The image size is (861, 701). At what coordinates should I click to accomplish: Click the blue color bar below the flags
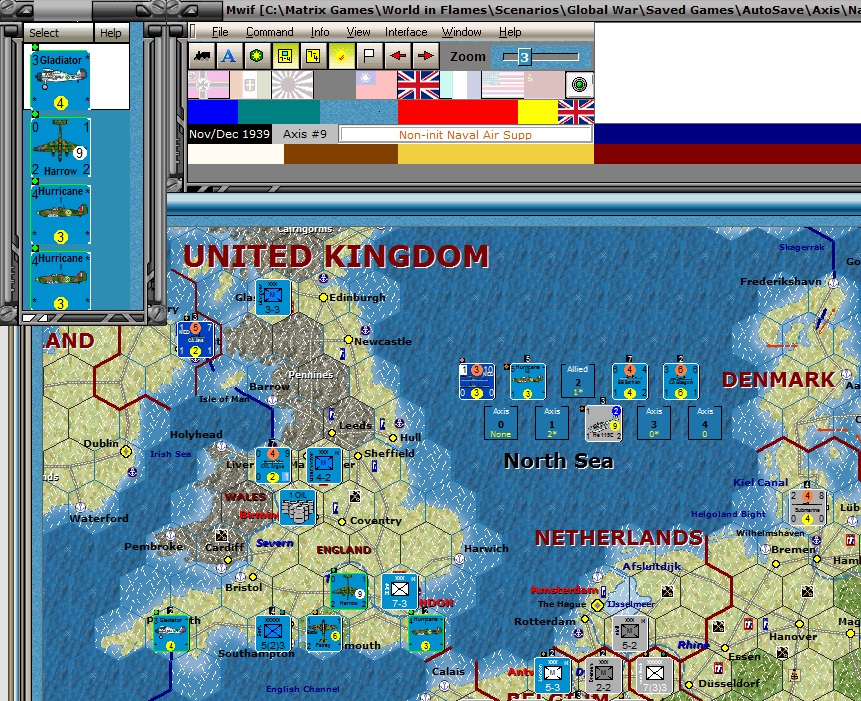(213, 112)
